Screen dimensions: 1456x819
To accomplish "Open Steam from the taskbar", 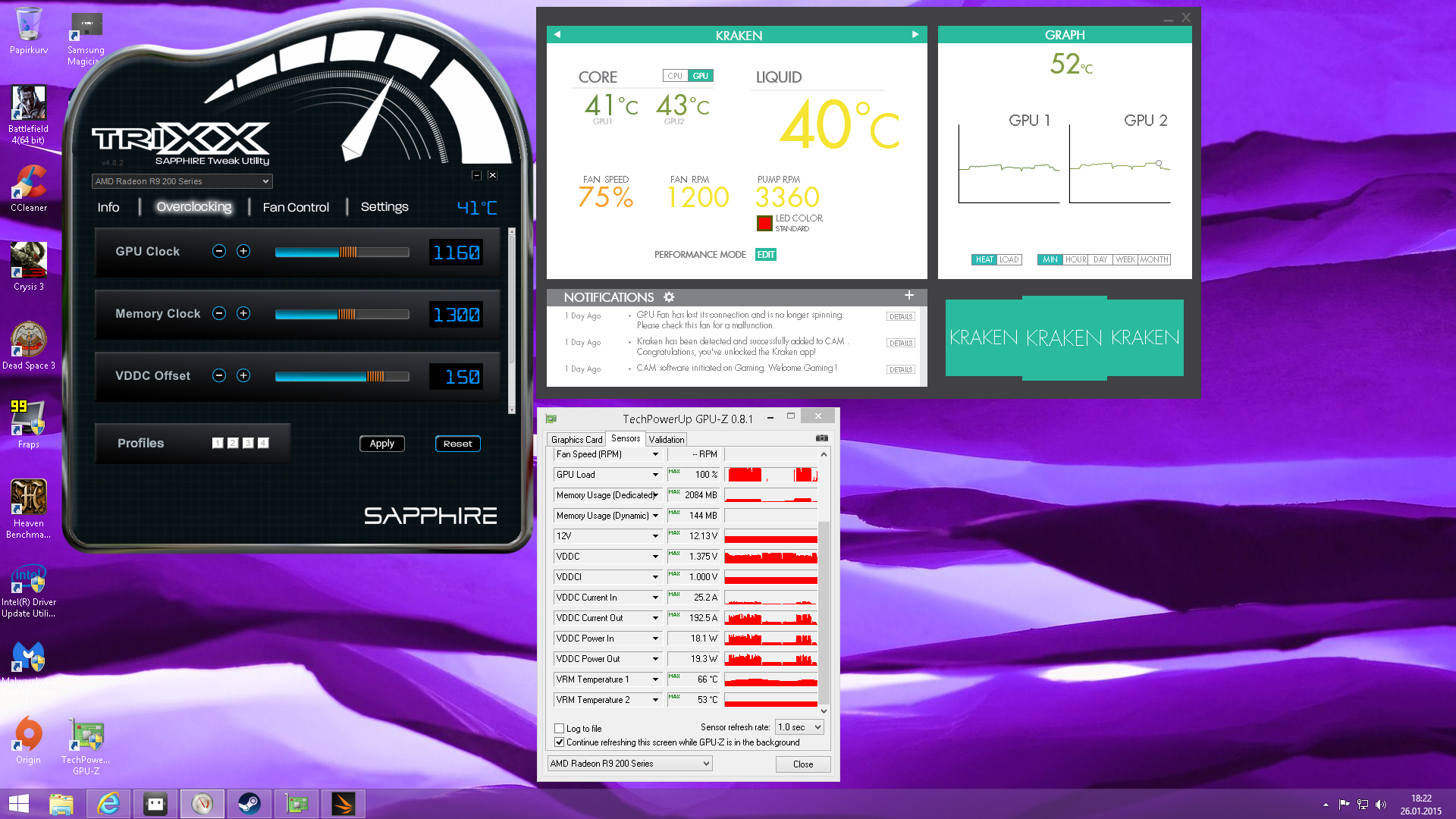I will (249, 804).
